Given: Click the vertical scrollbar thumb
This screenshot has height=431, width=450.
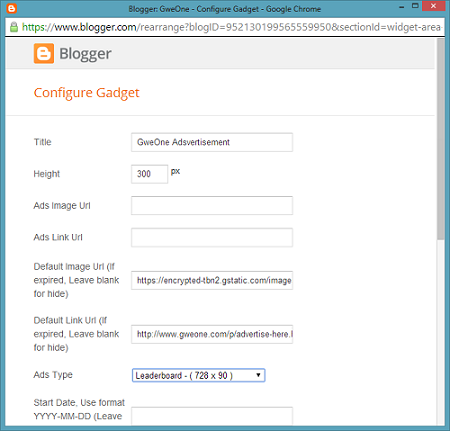Looking at the screenshot, I should coord(441,139).
